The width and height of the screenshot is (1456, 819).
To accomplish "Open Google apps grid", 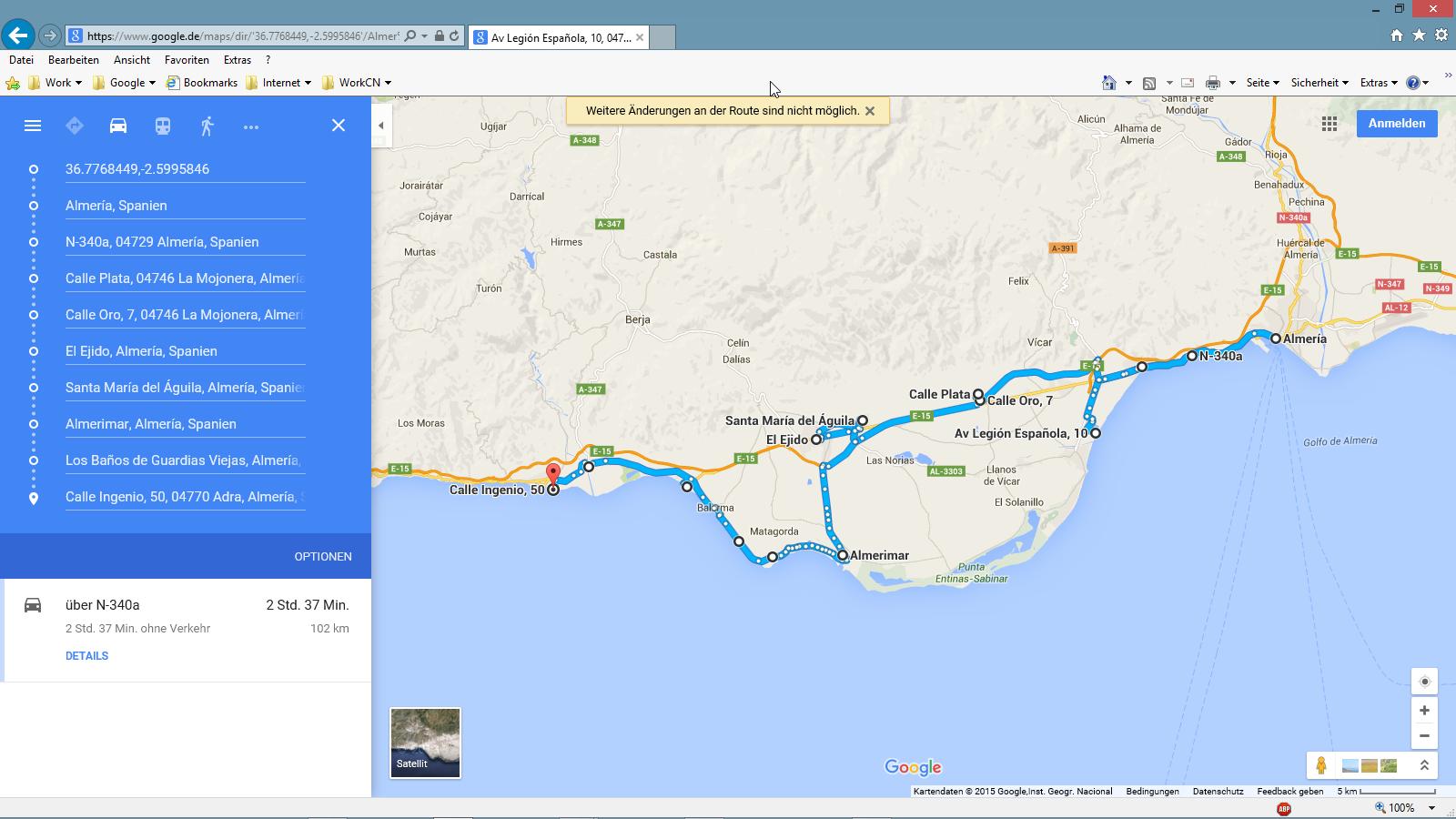I will (1330, 124).
